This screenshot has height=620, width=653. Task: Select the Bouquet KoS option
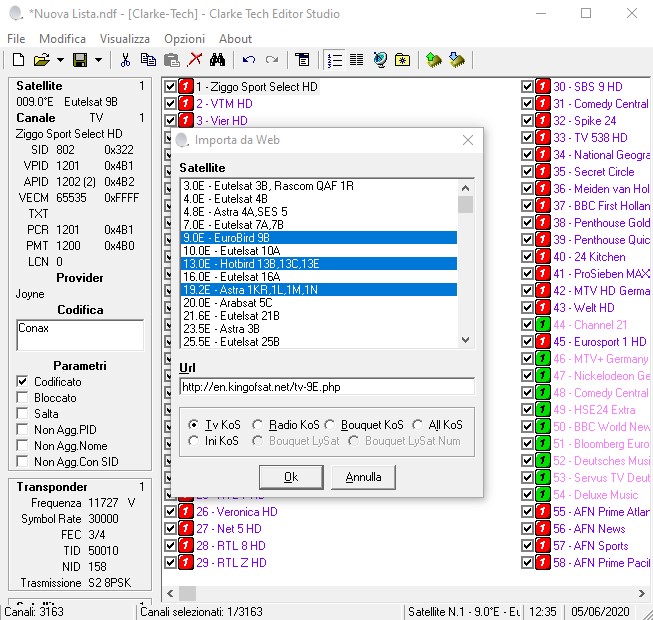point(330,425)
